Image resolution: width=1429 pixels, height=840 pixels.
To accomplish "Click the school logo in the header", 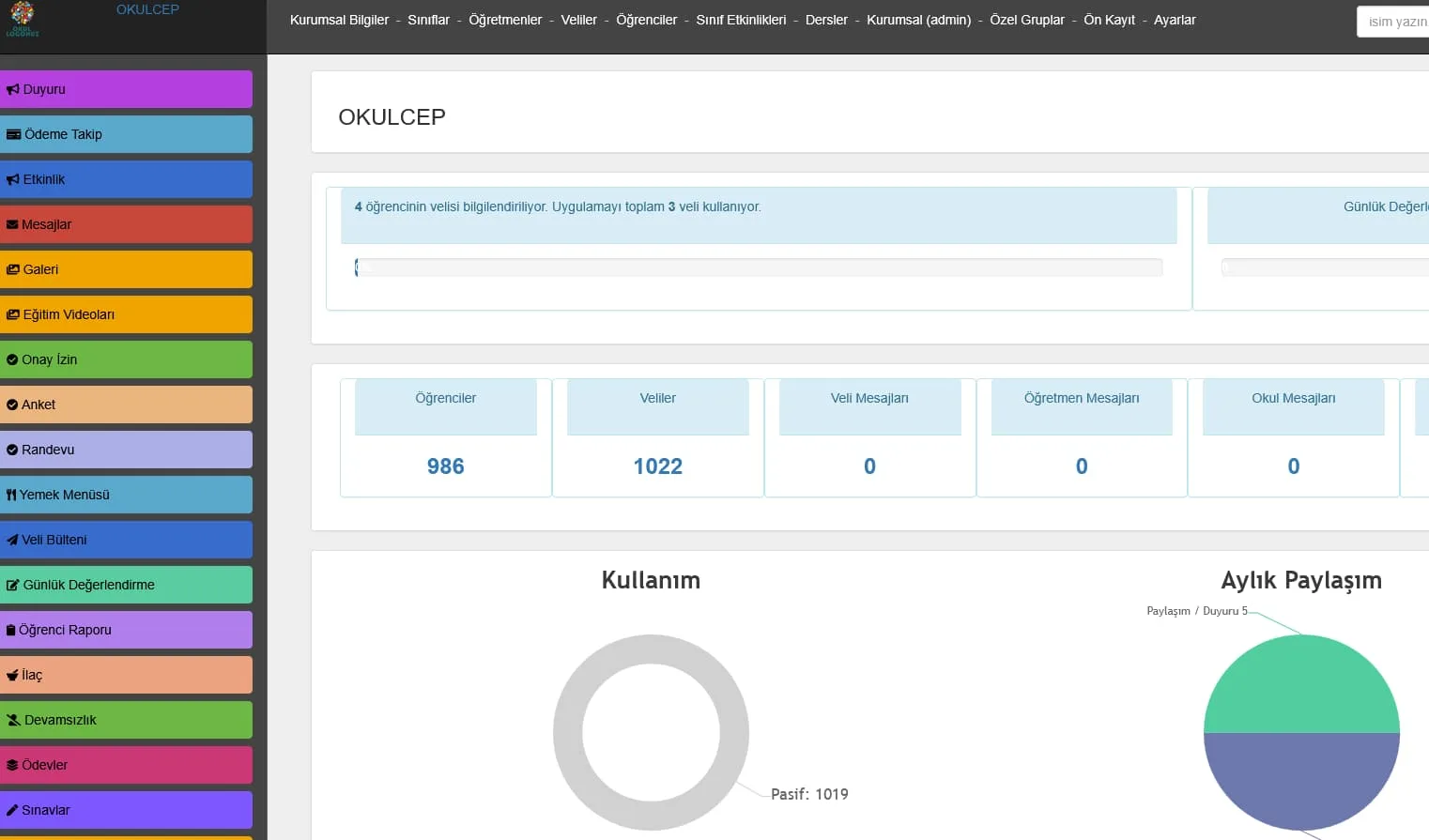I will 23,19.
